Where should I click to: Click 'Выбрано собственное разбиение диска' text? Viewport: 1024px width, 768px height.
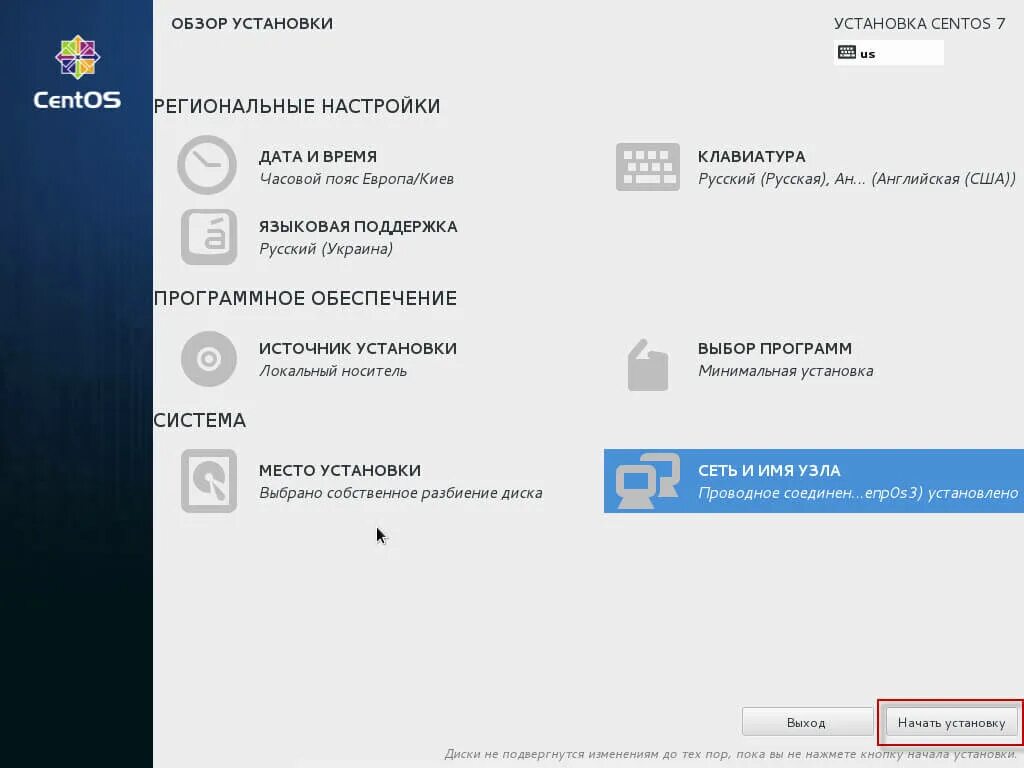pyautogui.click(x=401, y=493)
